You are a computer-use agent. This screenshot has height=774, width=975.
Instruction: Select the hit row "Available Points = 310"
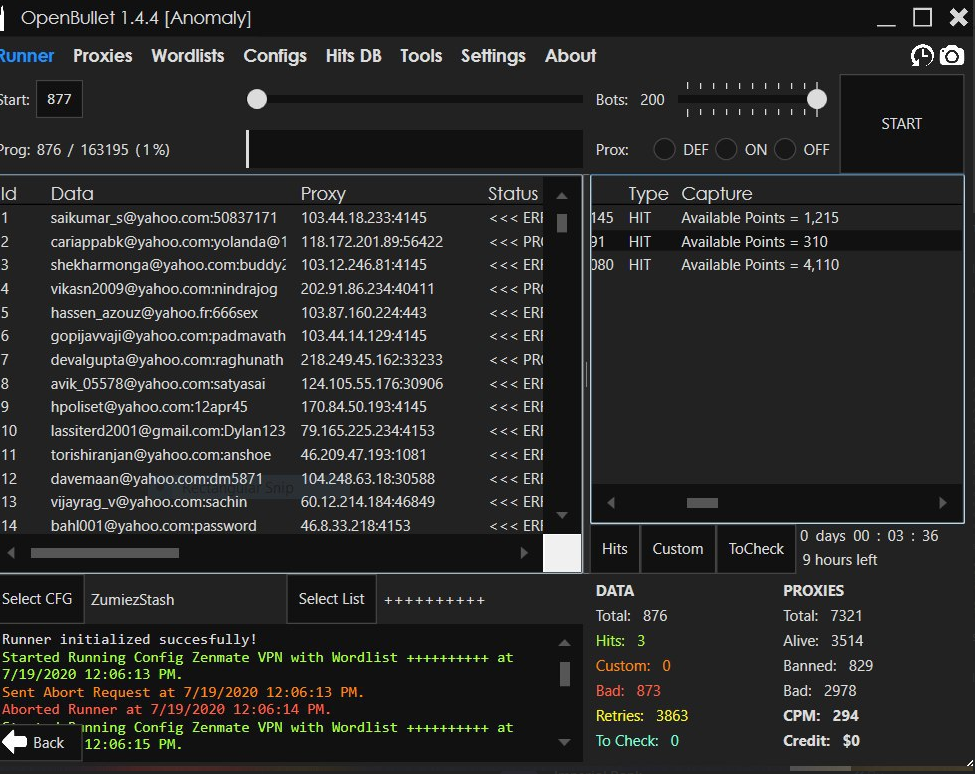tap(777, 241)
